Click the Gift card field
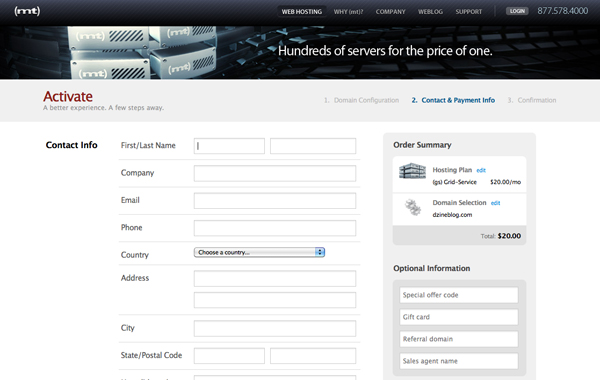 (459, 317)
